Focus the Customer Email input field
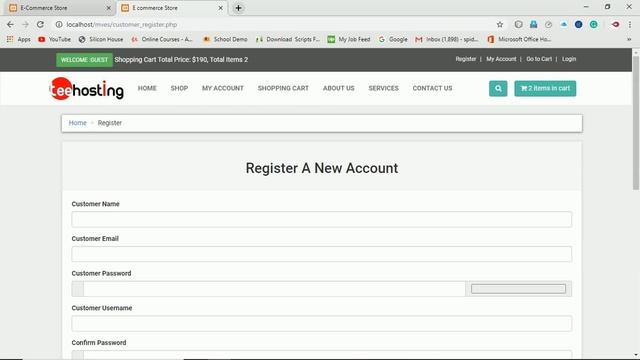Image resolution: width=640 pixels, height=360 pixels. click(x=322, y=254)
